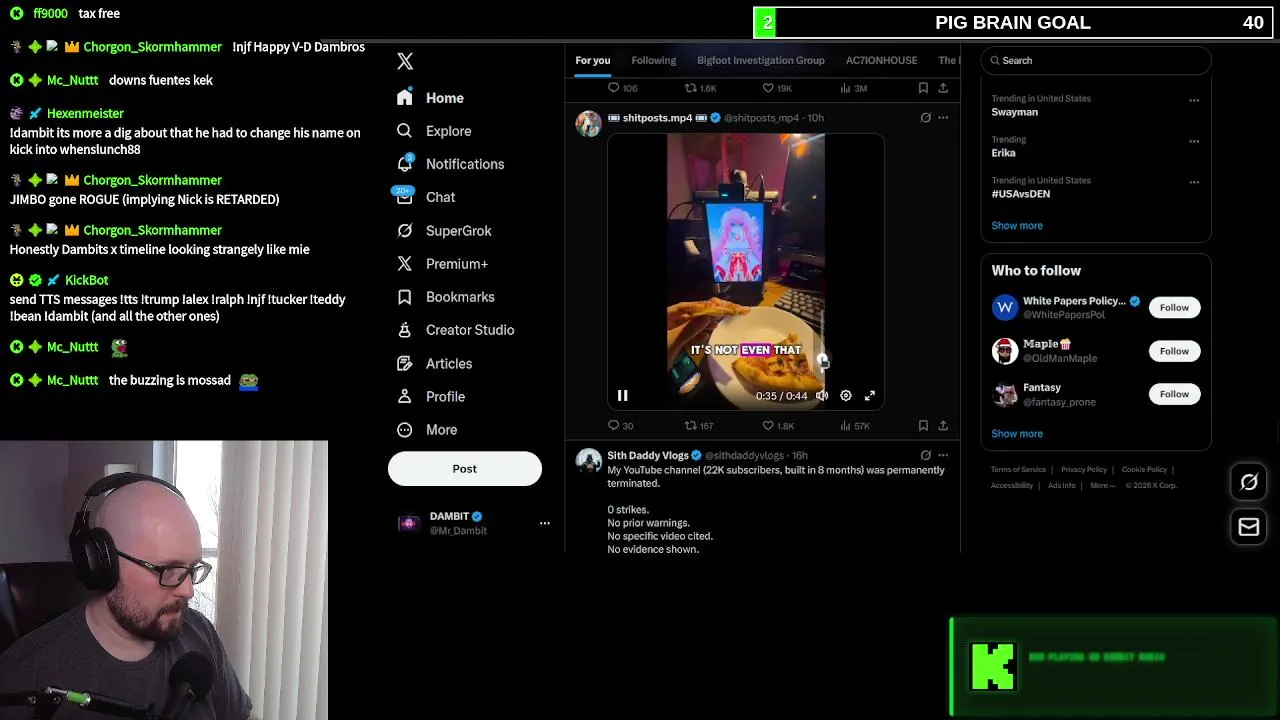The image size is (1280, 720).
Task: Open DAMBIT account switcher menu
Action: tap(545, 523)
